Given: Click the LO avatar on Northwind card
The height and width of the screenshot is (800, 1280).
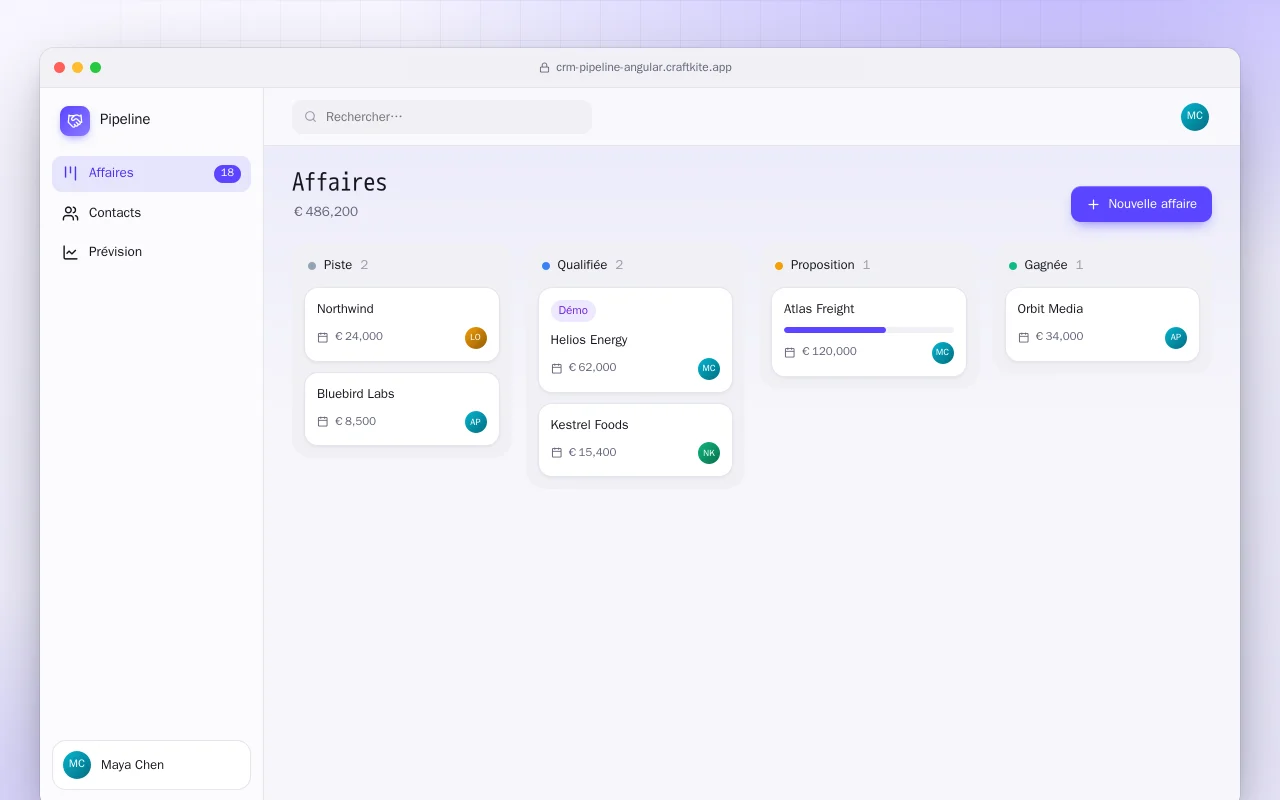Looking at the screenshot, I should click(476, 338).
